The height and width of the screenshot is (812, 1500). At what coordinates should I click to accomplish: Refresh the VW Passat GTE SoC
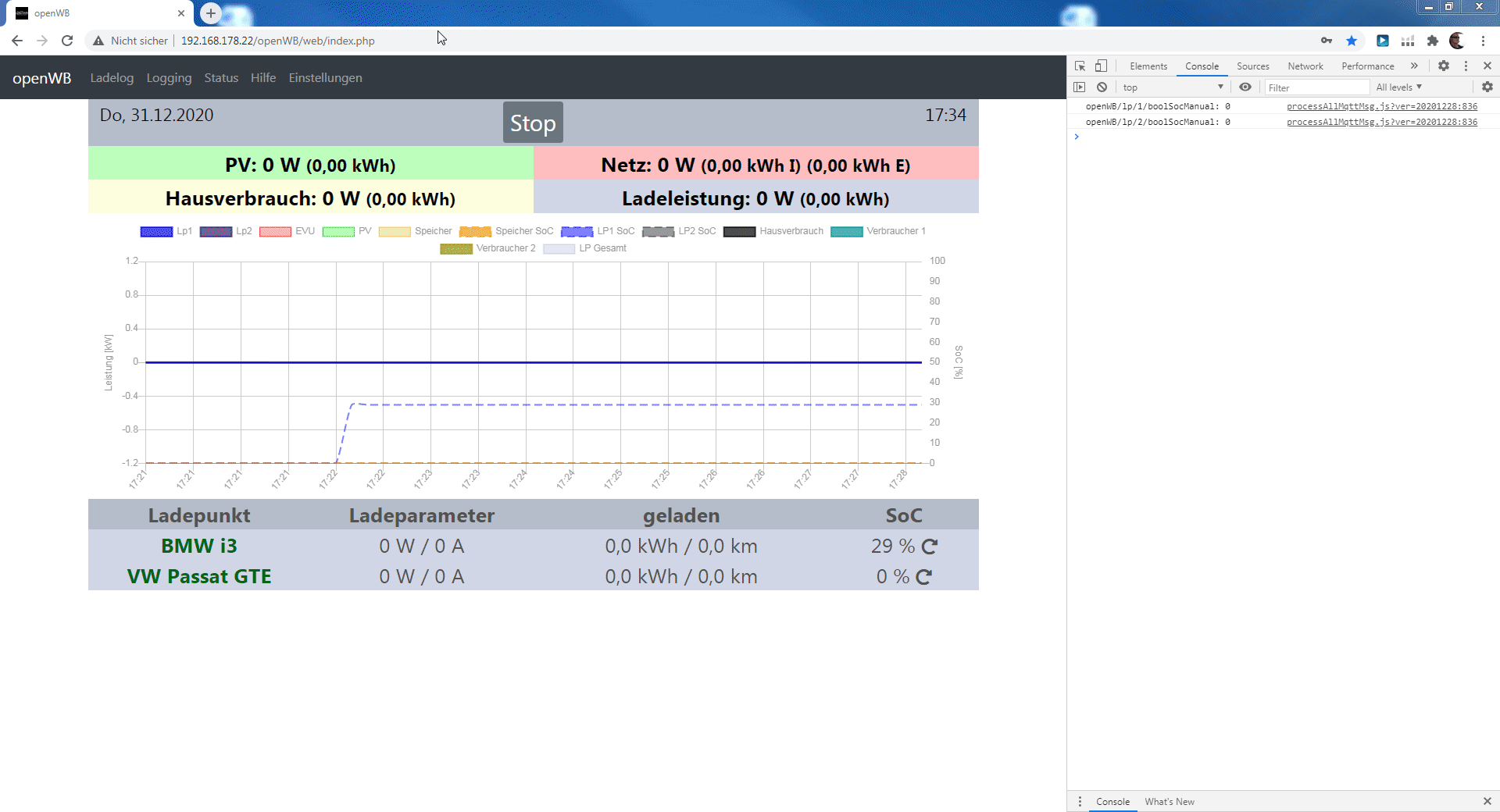point(923,577)
